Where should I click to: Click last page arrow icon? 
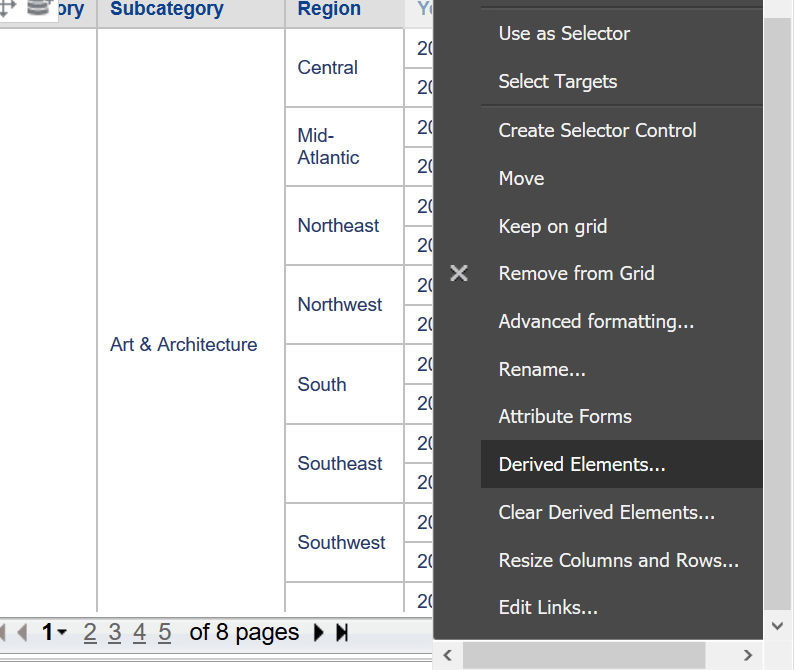(x=342, y=633)
